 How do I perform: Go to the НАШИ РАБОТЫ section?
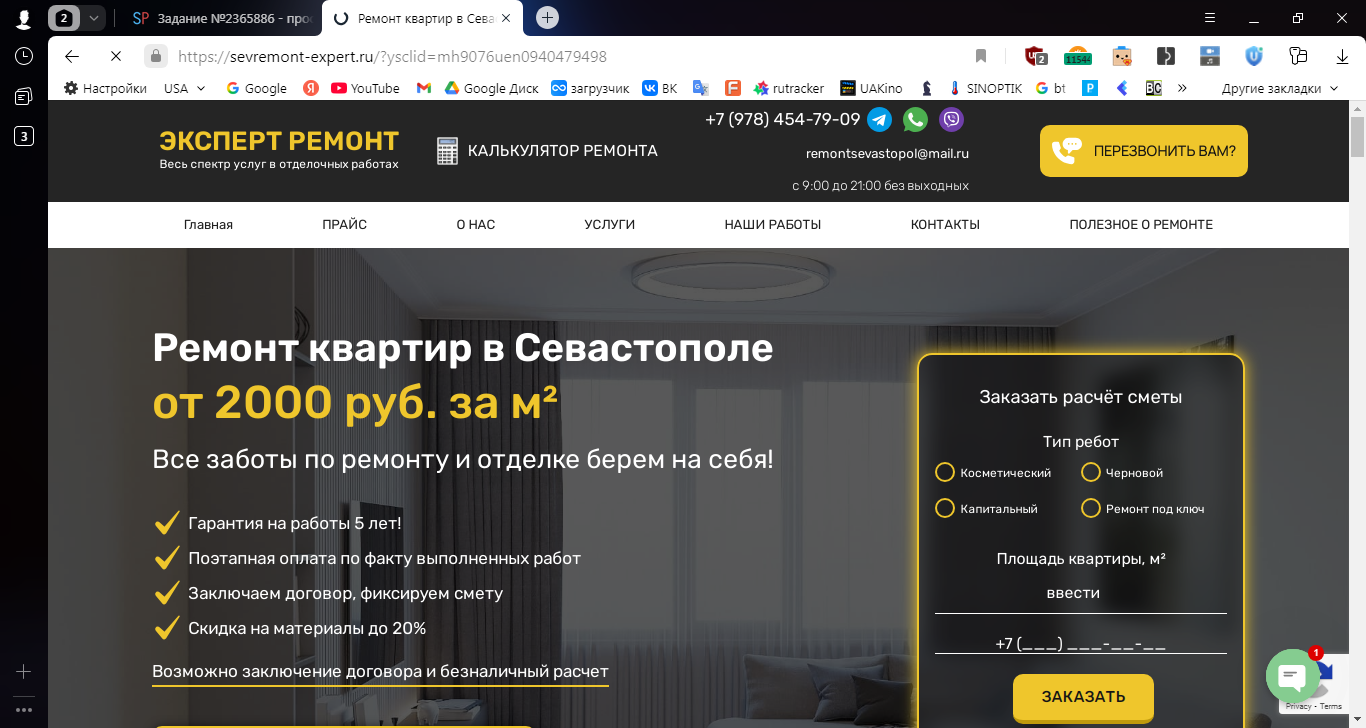coord(773,225)
